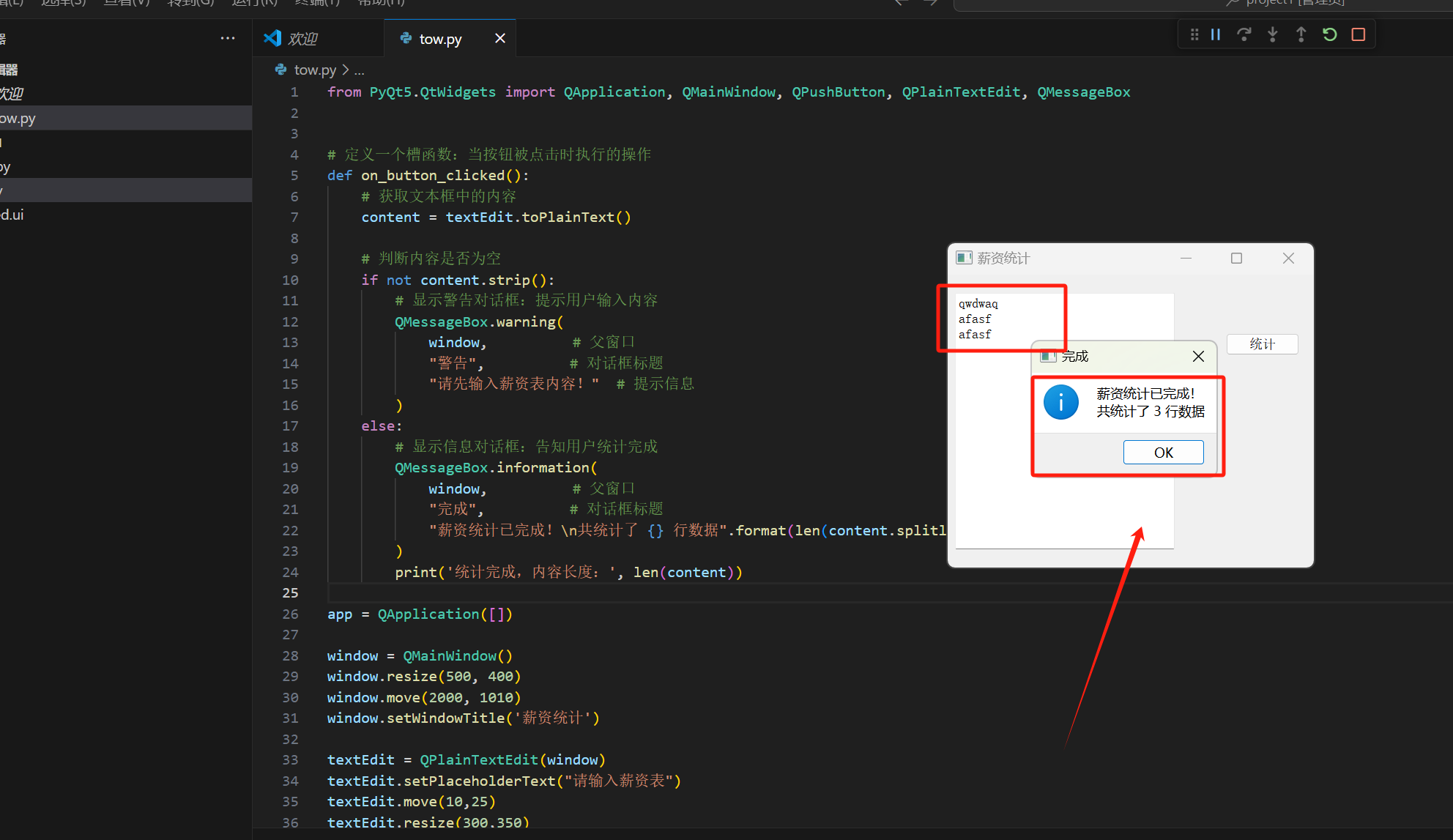The image size is (1453, 840).
Task: Click the print statement on line 24
Action: click(569, 572)
